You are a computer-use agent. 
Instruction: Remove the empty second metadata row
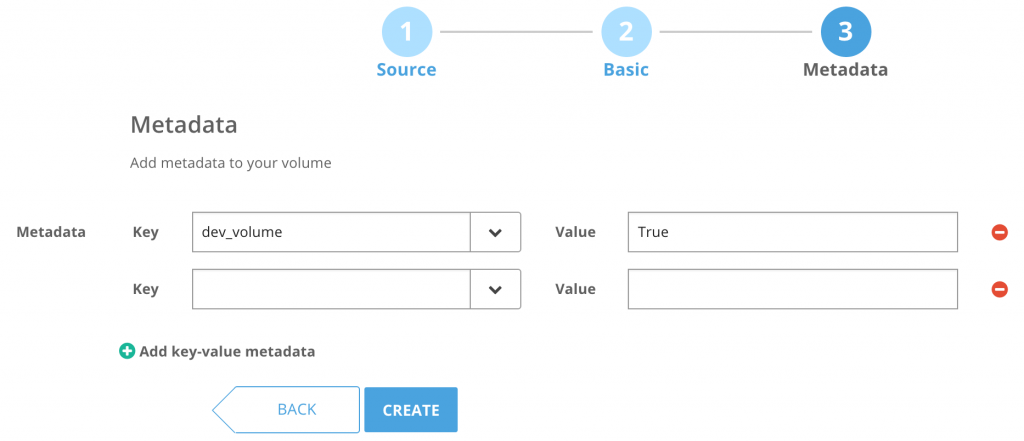click(x=999, y=289)
